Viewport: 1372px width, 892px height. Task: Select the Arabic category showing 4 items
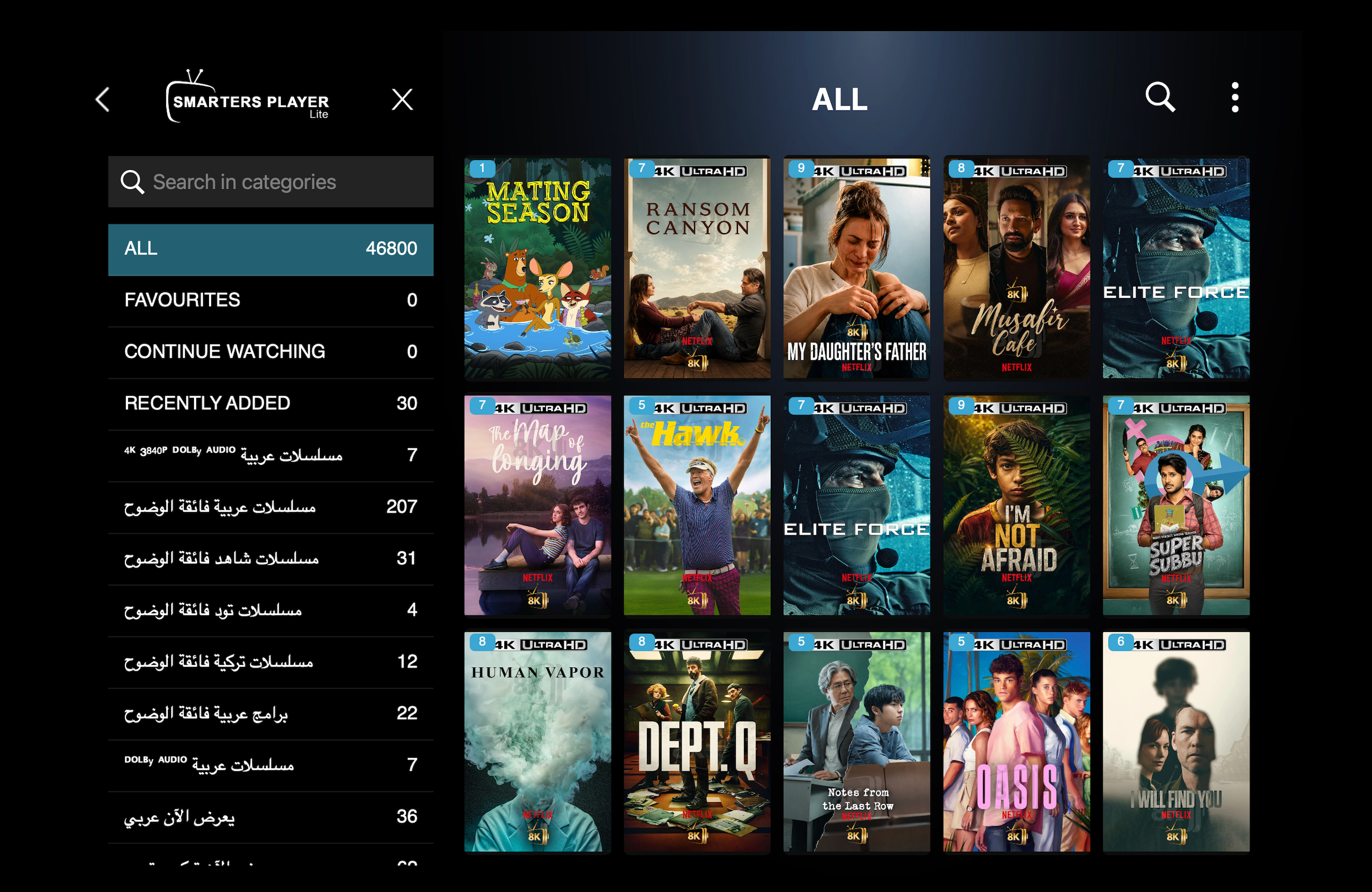(271, 611)
